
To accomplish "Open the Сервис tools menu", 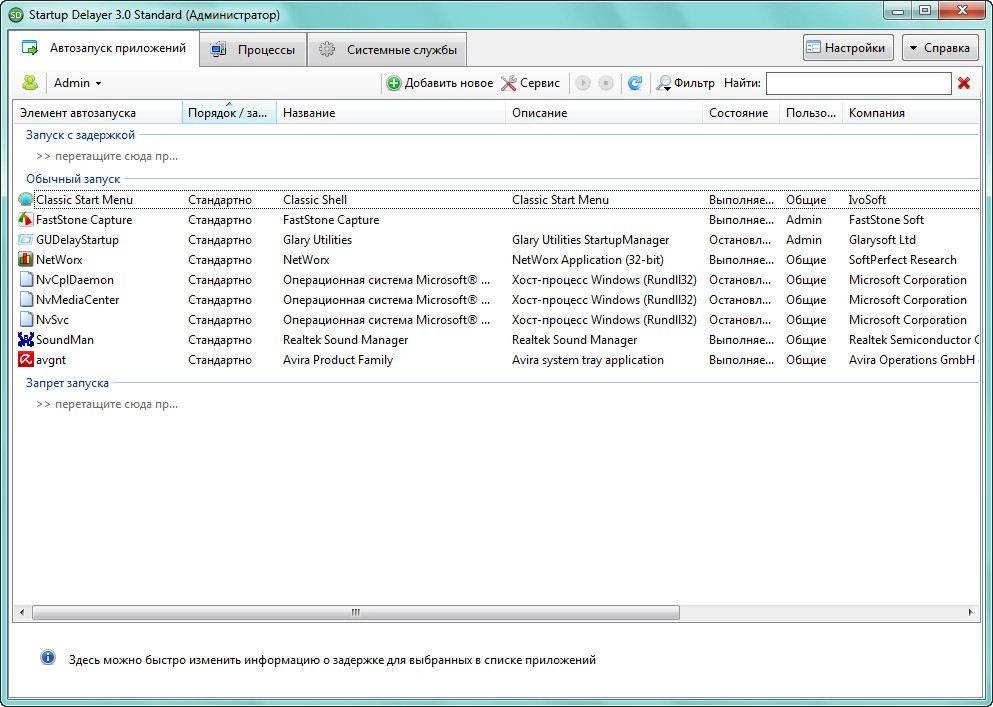I will [531, 83].
